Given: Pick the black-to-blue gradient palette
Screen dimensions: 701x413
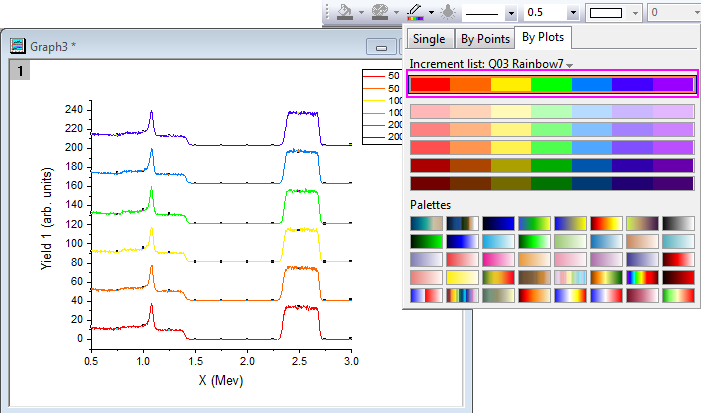Looking at the screenshot, I should click(x=498, y=223).
